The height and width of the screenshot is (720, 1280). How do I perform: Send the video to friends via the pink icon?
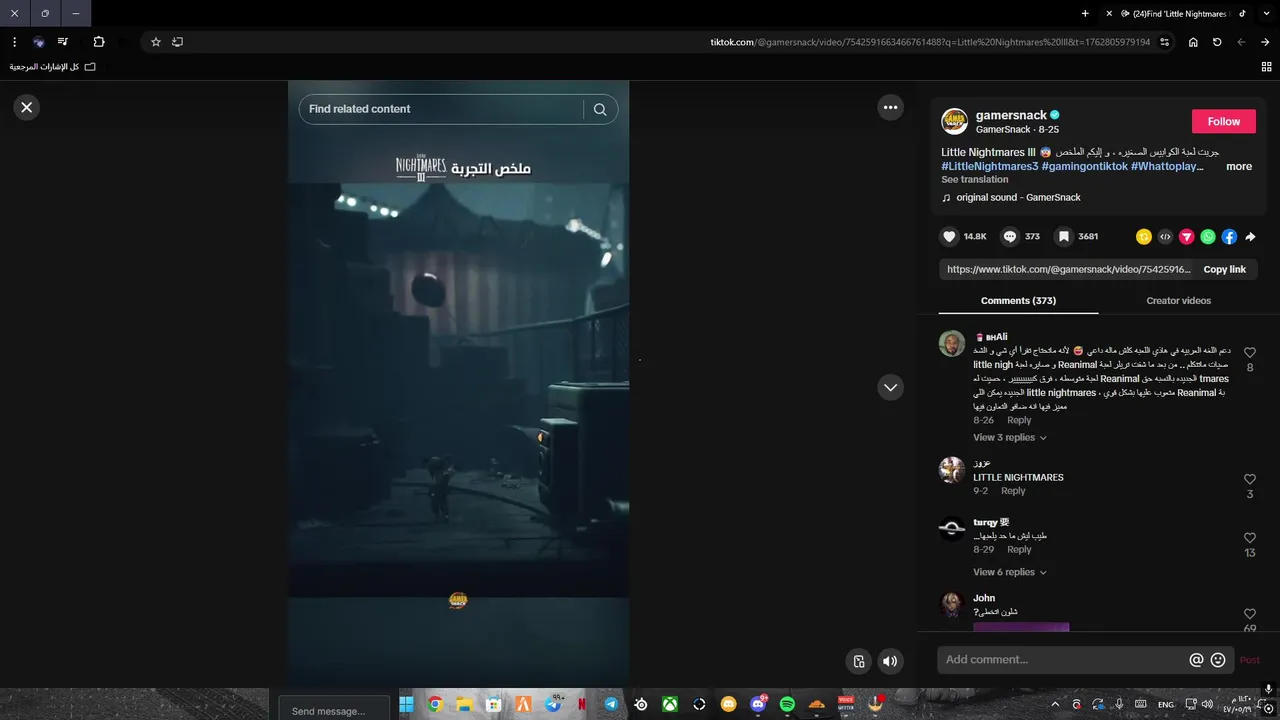tap(1186, 237)
